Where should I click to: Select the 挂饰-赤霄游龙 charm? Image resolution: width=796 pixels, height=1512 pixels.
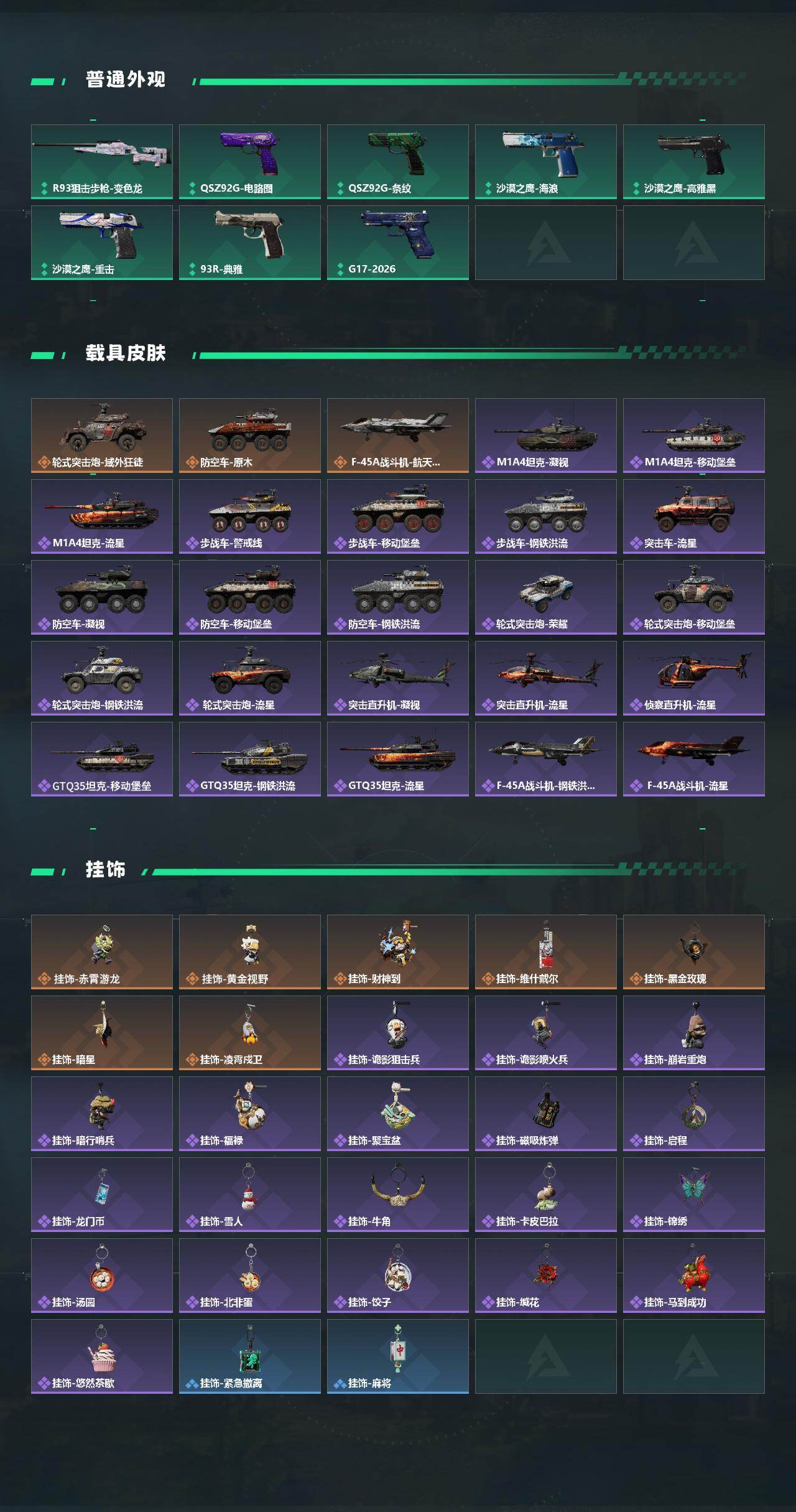[102, 952]
